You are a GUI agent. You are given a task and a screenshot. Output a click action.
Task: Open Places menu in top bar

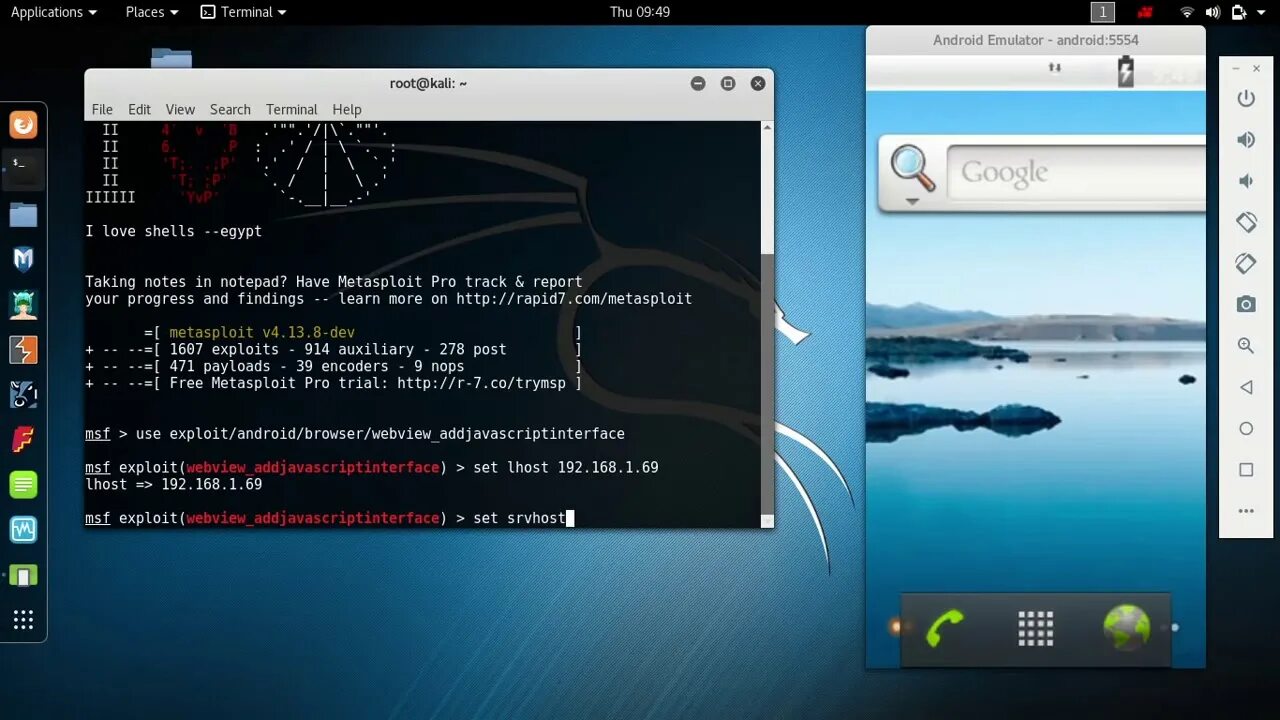(152, 12)
